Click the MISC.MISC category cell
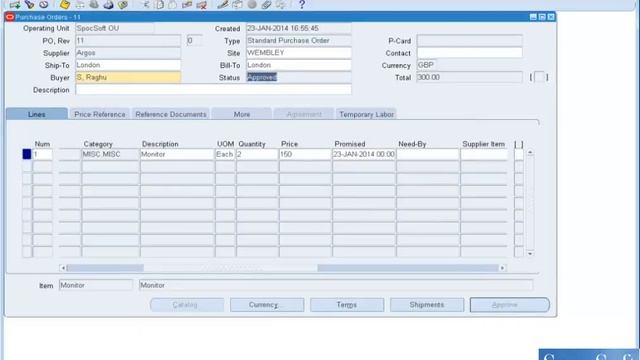The height and width of the screenshot is (360, 640). [x=110, y=154]
